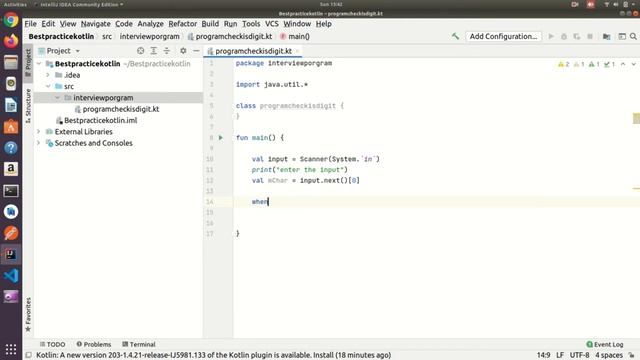The height and width of the screenshot is (360, 640).
Task: Open the Terminal tool window
Action: (139, 344)
